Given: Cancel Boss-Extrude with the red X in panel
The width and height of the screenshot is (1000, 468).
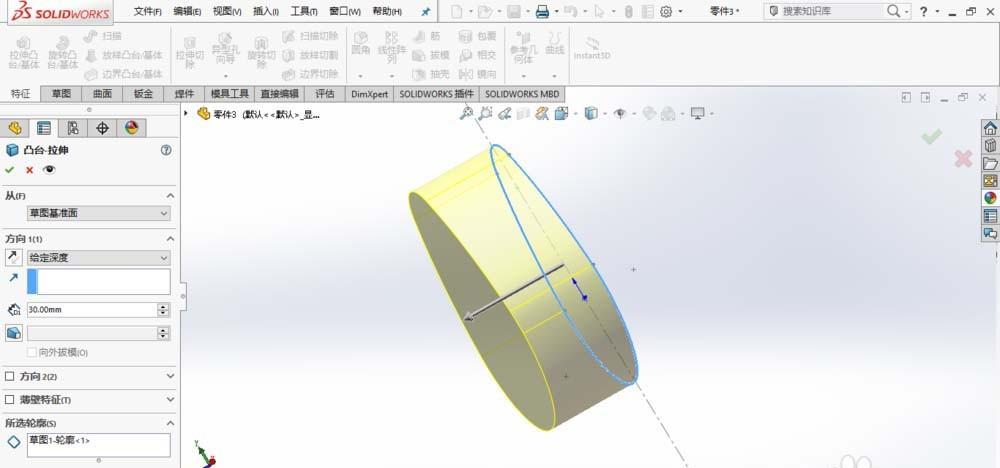Looking at the screenshot, I should tap(29, 170).
